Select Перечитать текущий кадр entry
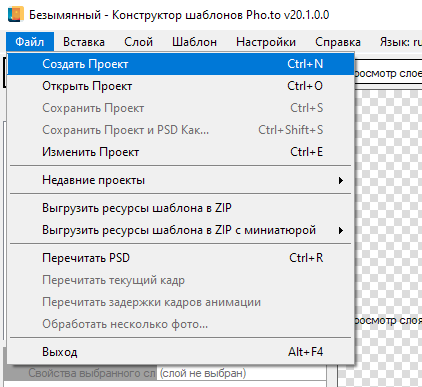Image resolution: width=422 pixels, height=387 pixels. 180,280
